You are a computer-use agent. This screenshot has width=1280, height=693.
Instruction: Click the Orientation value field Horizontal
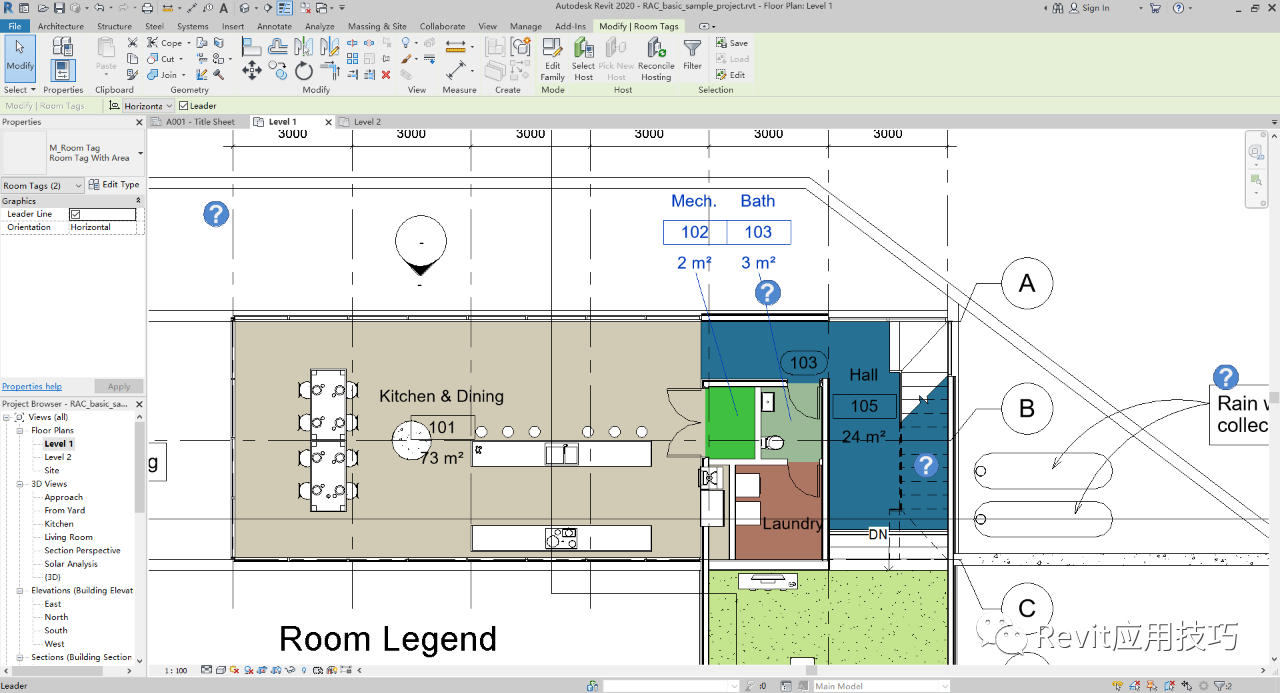(x=103, y=227)
